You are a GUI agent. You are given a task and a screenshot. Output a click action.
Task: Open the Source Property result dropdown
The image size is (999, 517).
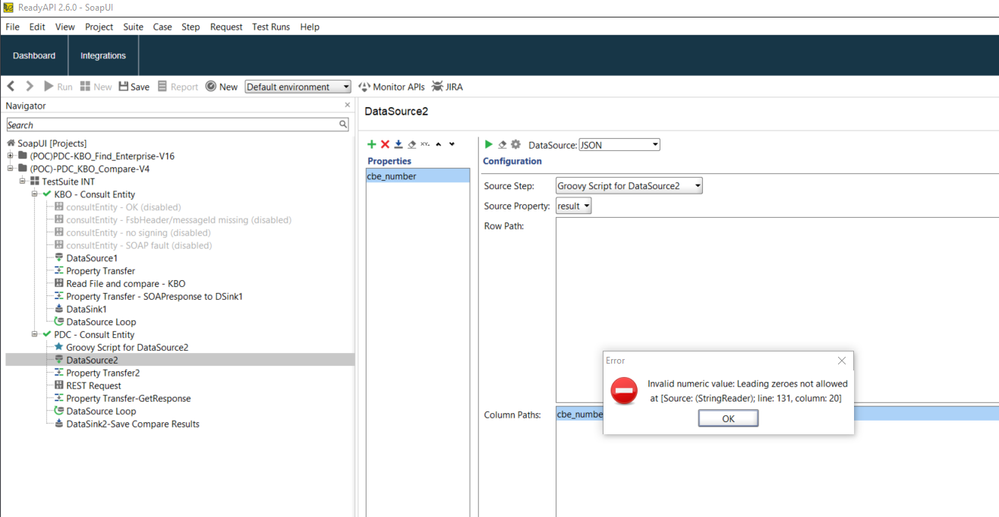click(574, 206)
